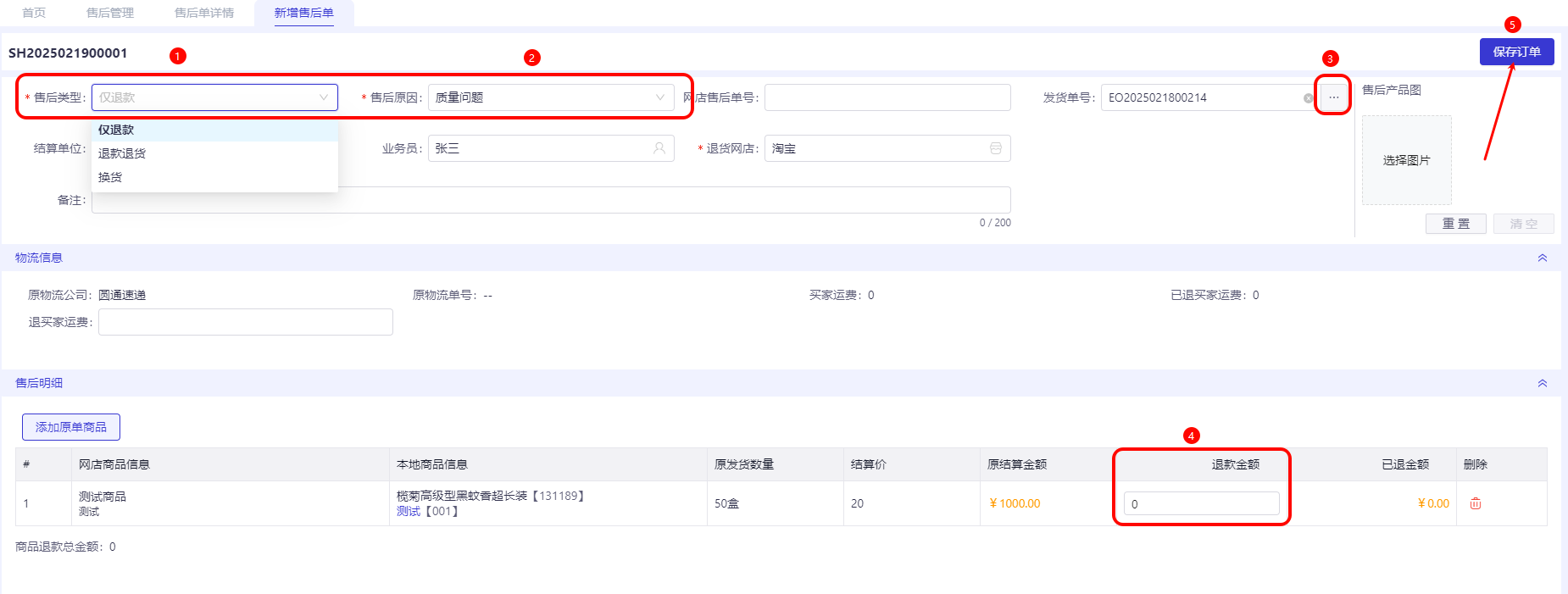Screen dimensions: 1568x594
Task: Click the 已退金额 value ¥0.00
Action: click(x=1433, y=503)
